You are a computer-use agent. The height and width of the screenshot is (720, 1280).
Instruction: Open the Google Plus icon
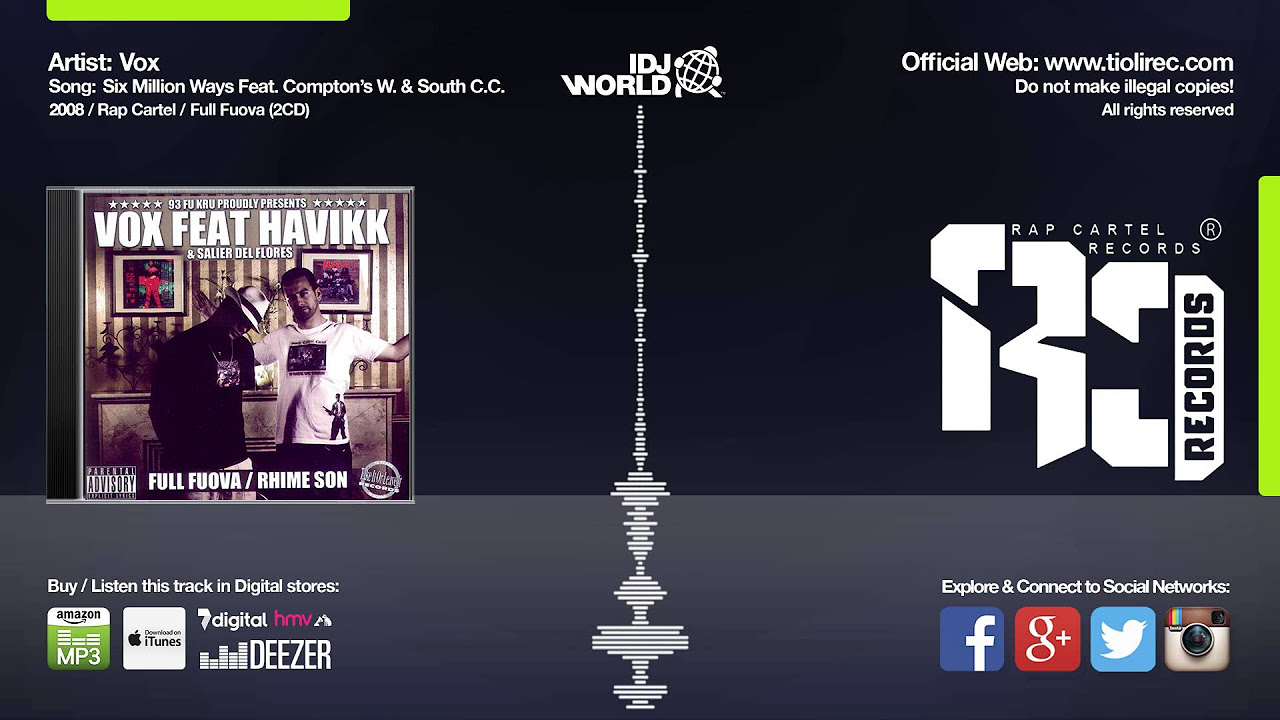1048,639
